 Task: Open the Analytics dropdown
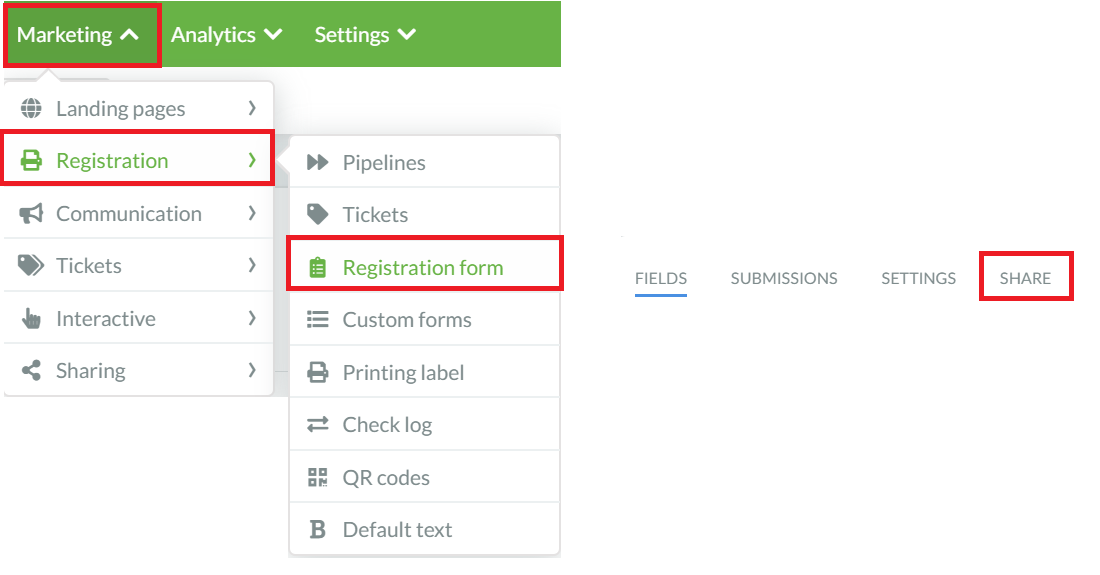(x=226, y=35)
